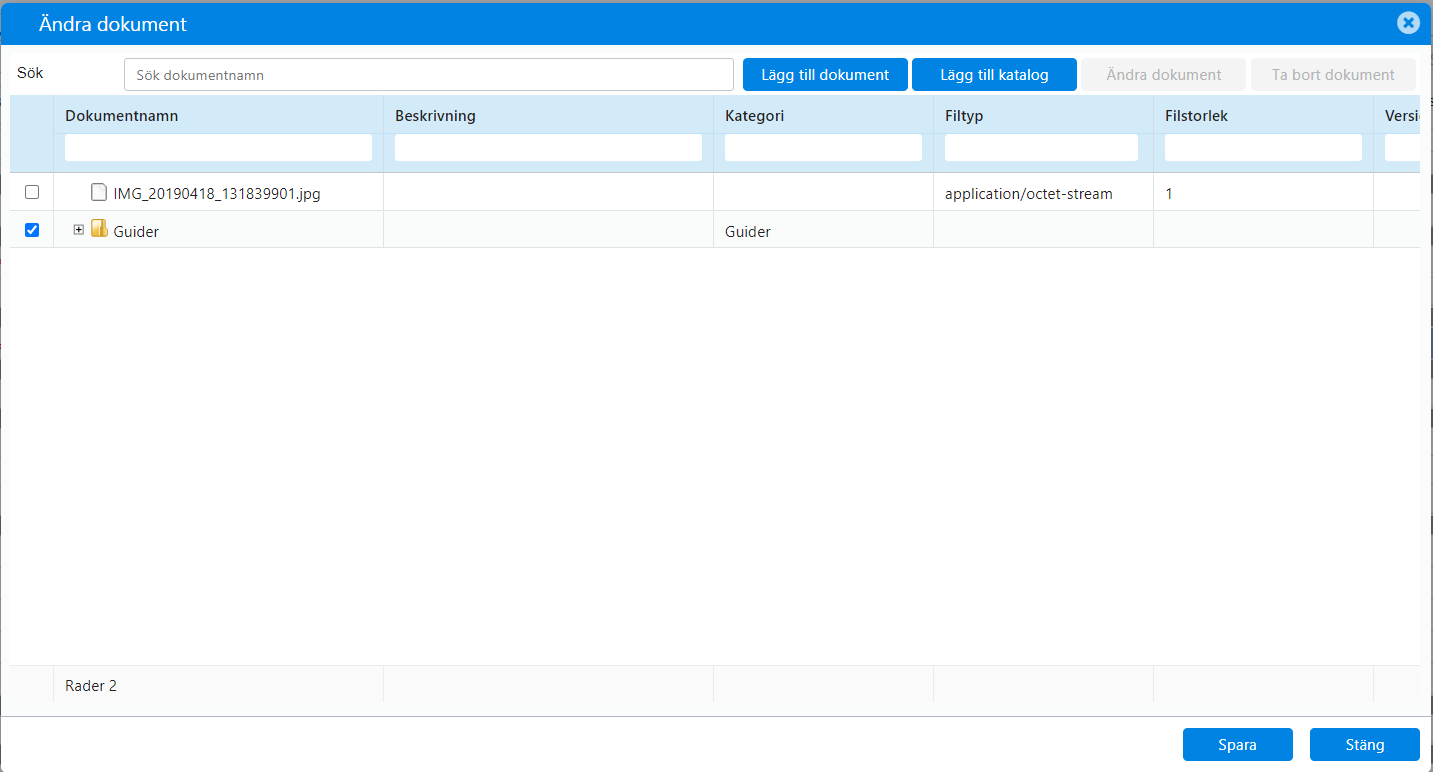Sort by the Dokumentnamn column header

tap(122, 116)
